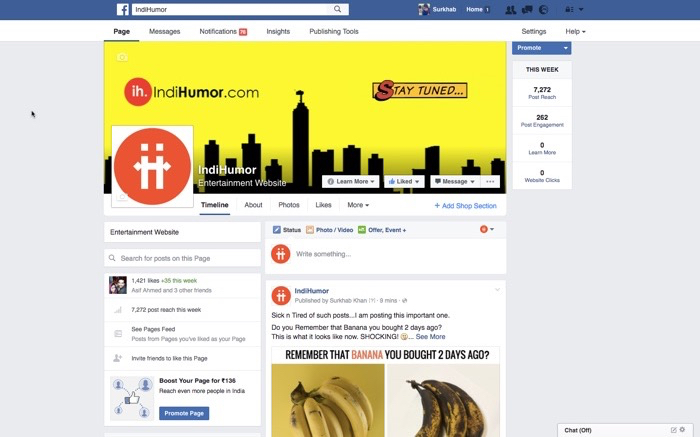The height and width of the screenshot is (437, 700).
Task: Expand the Promote dropdown arrow
Action: click(566, 48)
